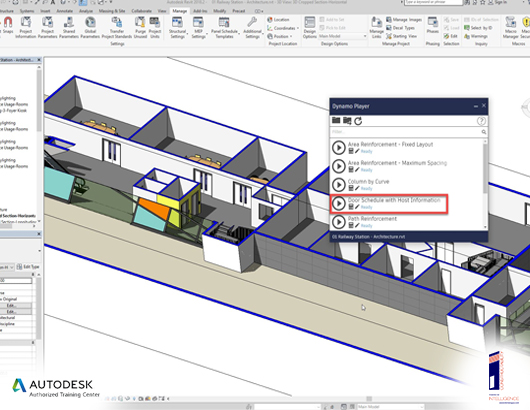Viewport: 530px width, 410px height.
Task: Click Select by ID
Action: (x=478, y=28)
